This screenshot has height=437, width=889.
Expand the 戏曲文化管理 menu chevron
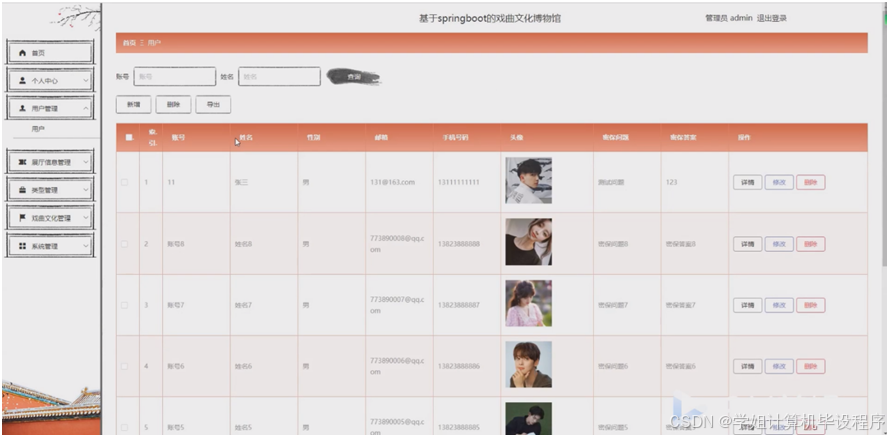tap(86, 218)
